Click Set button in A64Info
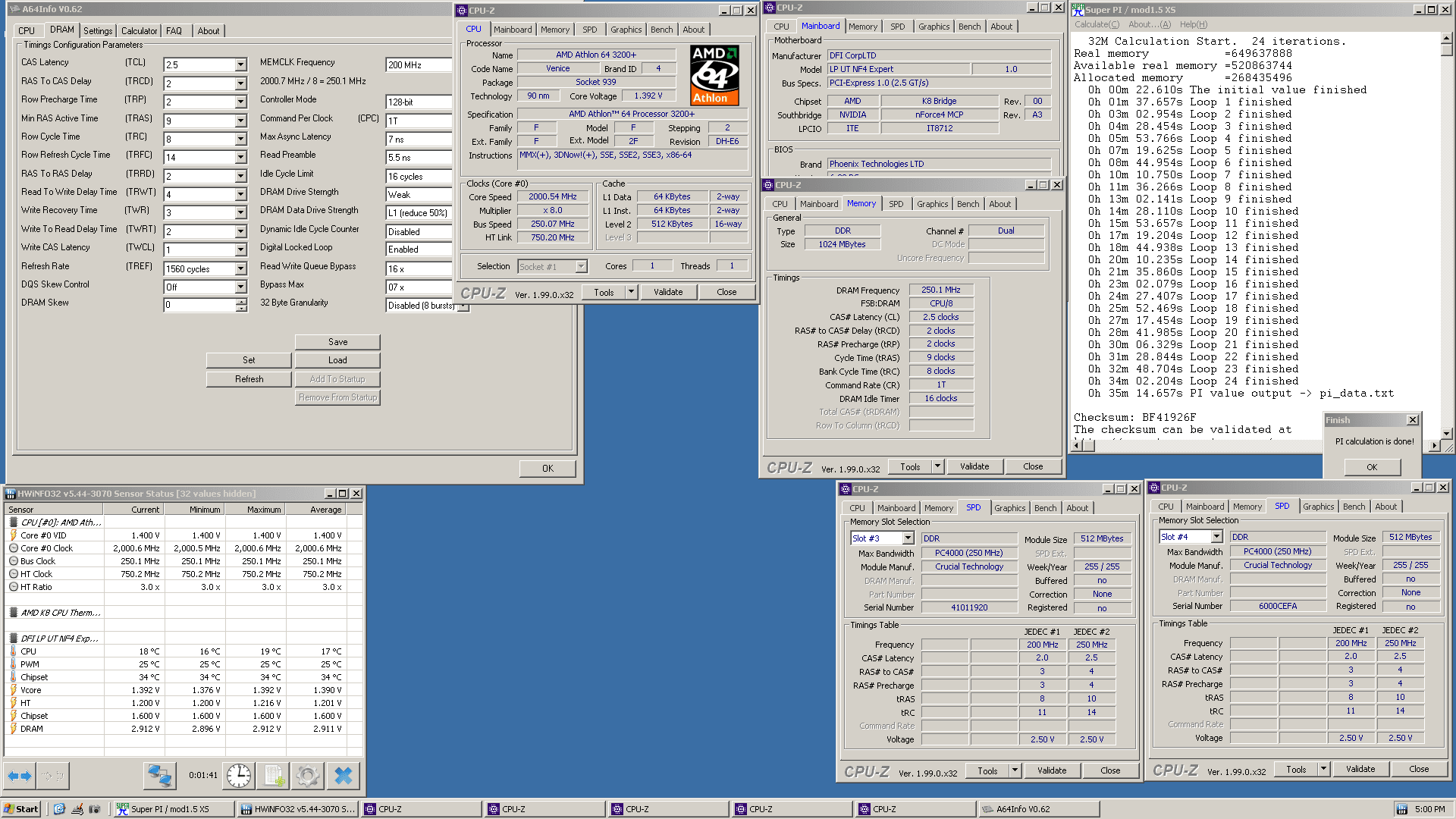This screenshot has height=819, width=1456. [249, 360]
